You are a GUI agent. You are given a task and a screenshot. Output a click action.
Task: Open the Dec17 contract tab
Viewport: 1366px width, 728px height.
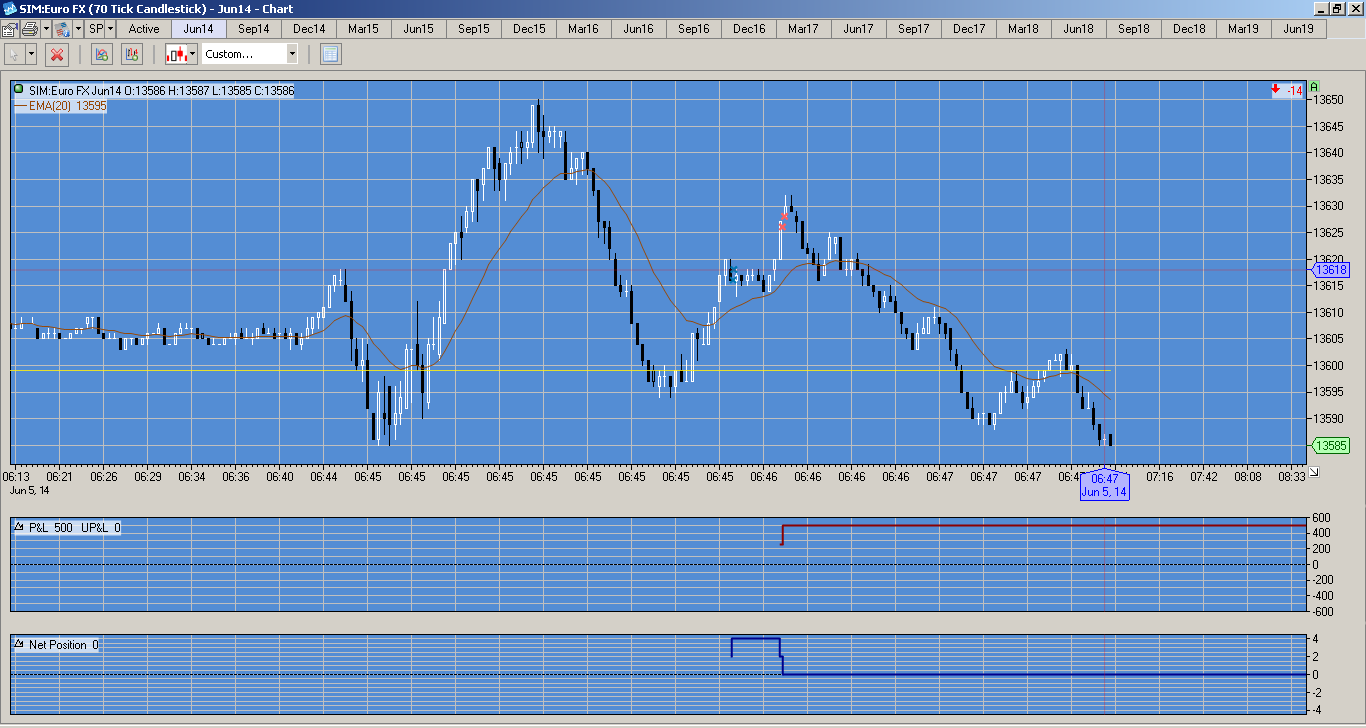(969, 29)
